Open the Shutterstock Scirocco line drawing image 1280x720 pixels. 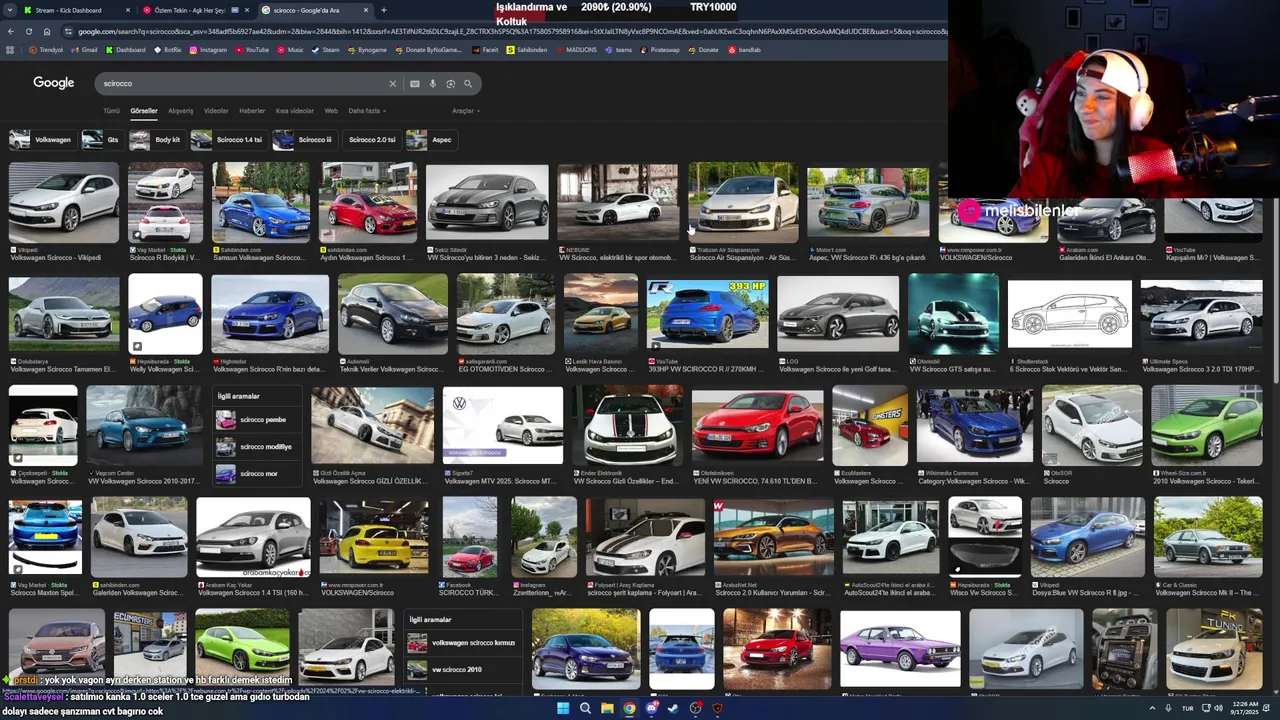click(x=1069, y=314)
